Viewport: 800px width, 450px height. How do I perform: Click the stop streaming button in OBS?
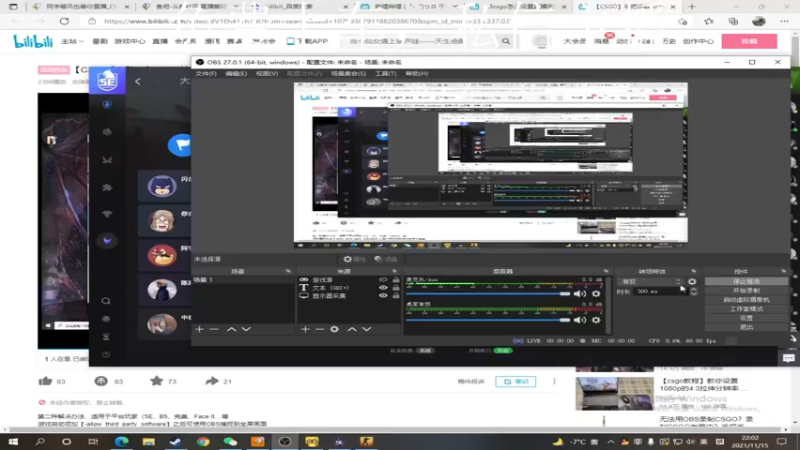coord(746,281)
